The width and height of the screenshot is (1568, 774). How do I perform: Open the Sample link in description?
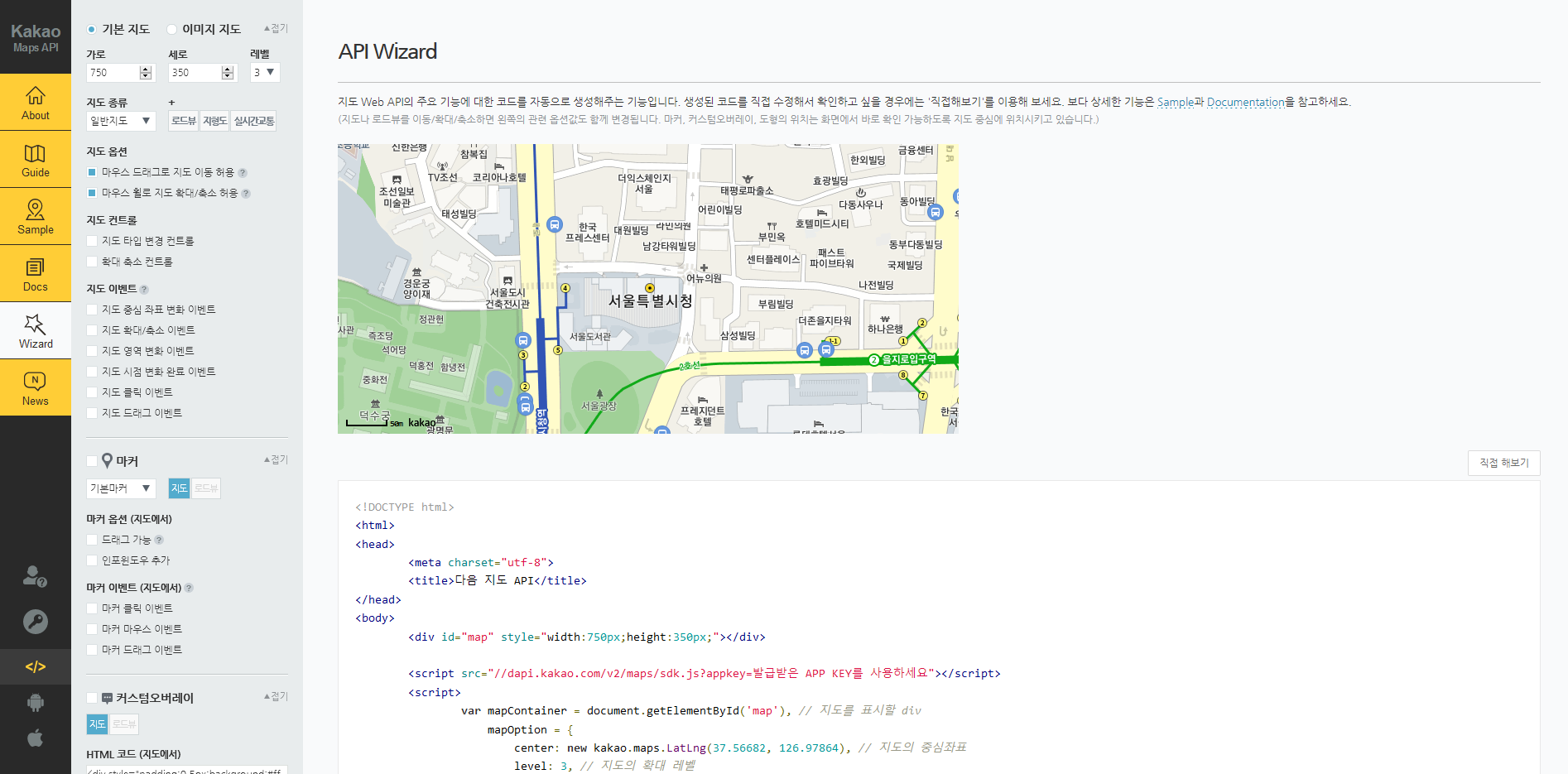click(x=1176, y=102)
